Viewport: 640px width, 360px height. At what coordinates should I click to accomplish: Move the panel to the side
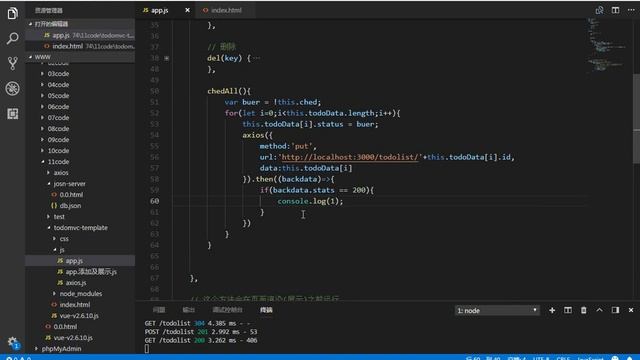tap(615, 310)
